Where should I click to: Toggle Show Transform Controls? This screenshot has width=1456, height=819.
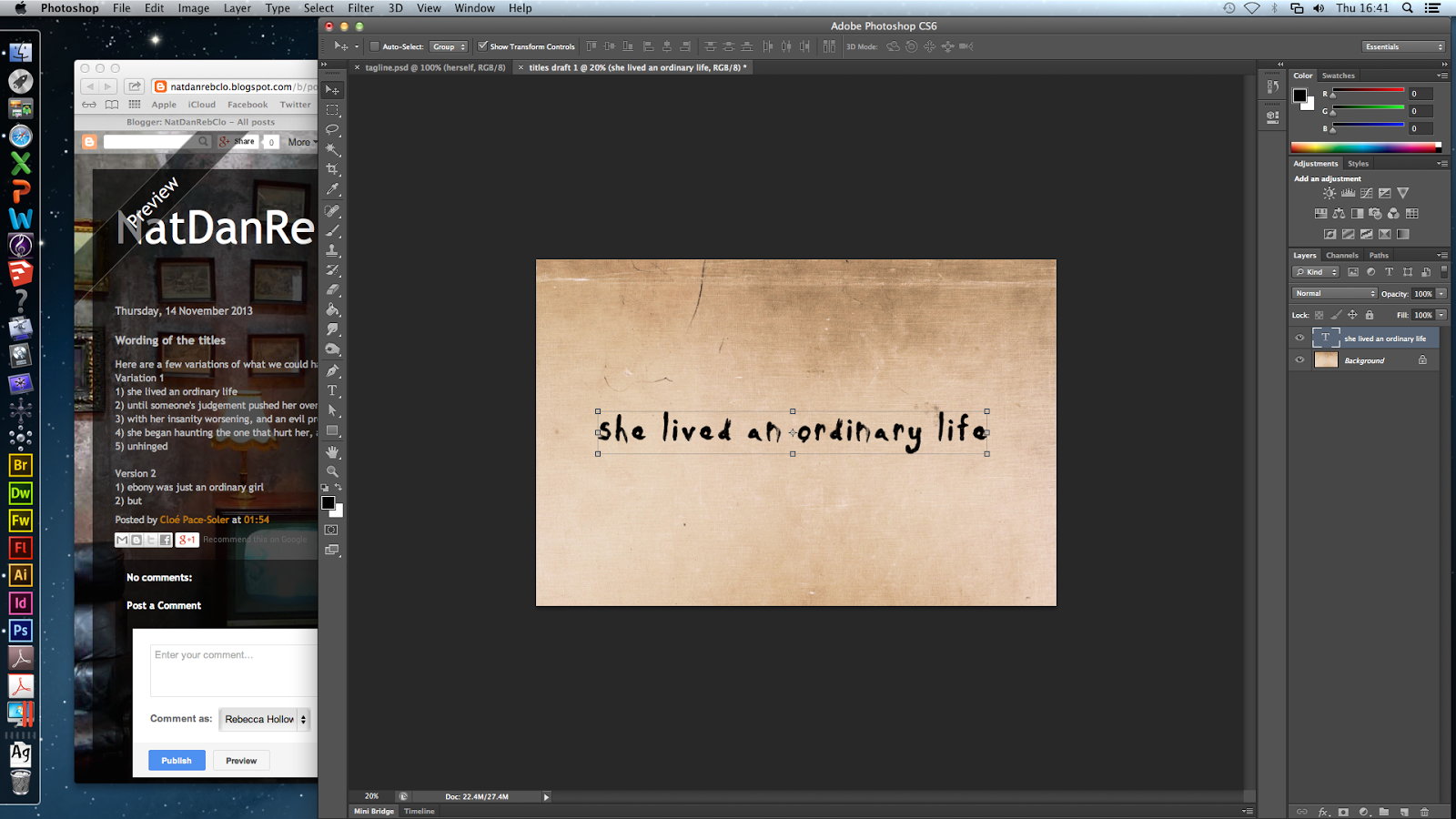click(x=483, y=45)
